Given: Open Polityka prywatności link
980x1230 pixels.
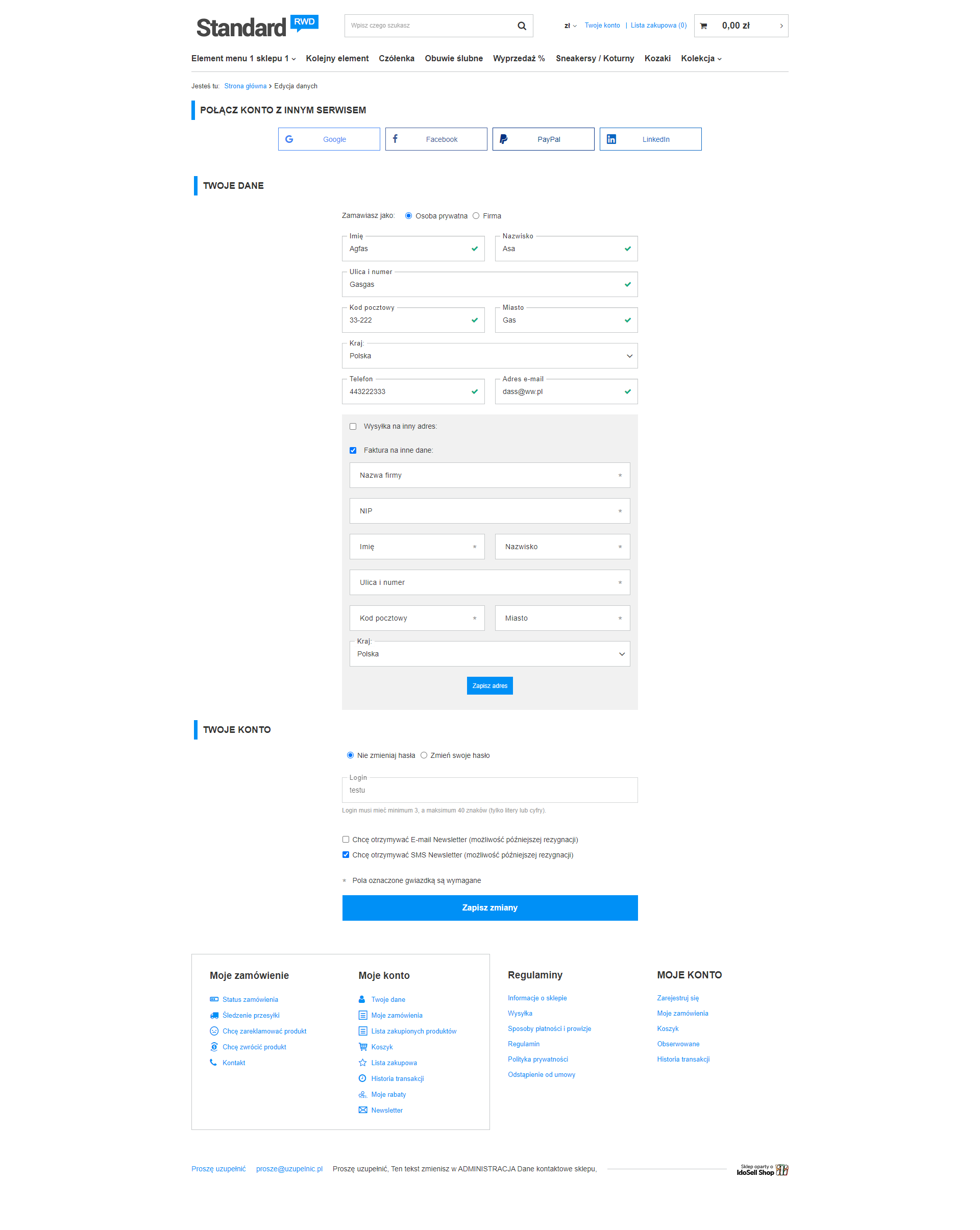Looking at the screenshot, I should (x=537, y=1059).
